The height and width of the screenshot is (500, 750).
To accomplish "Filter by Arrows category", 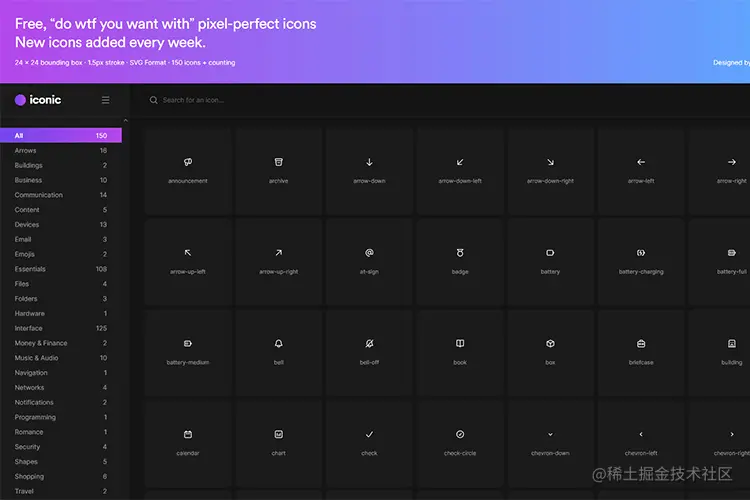I will click(x=61, y=150).
